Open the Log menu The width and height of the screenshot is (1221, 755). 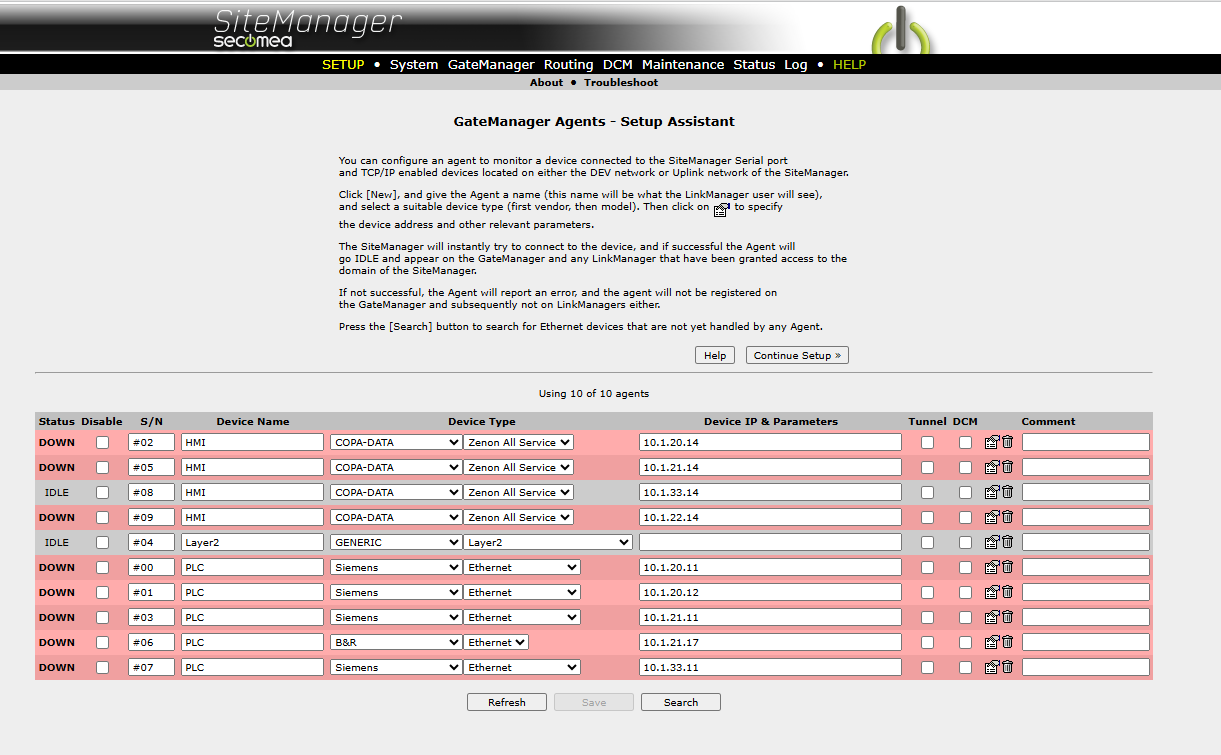(x=796, y=64)
